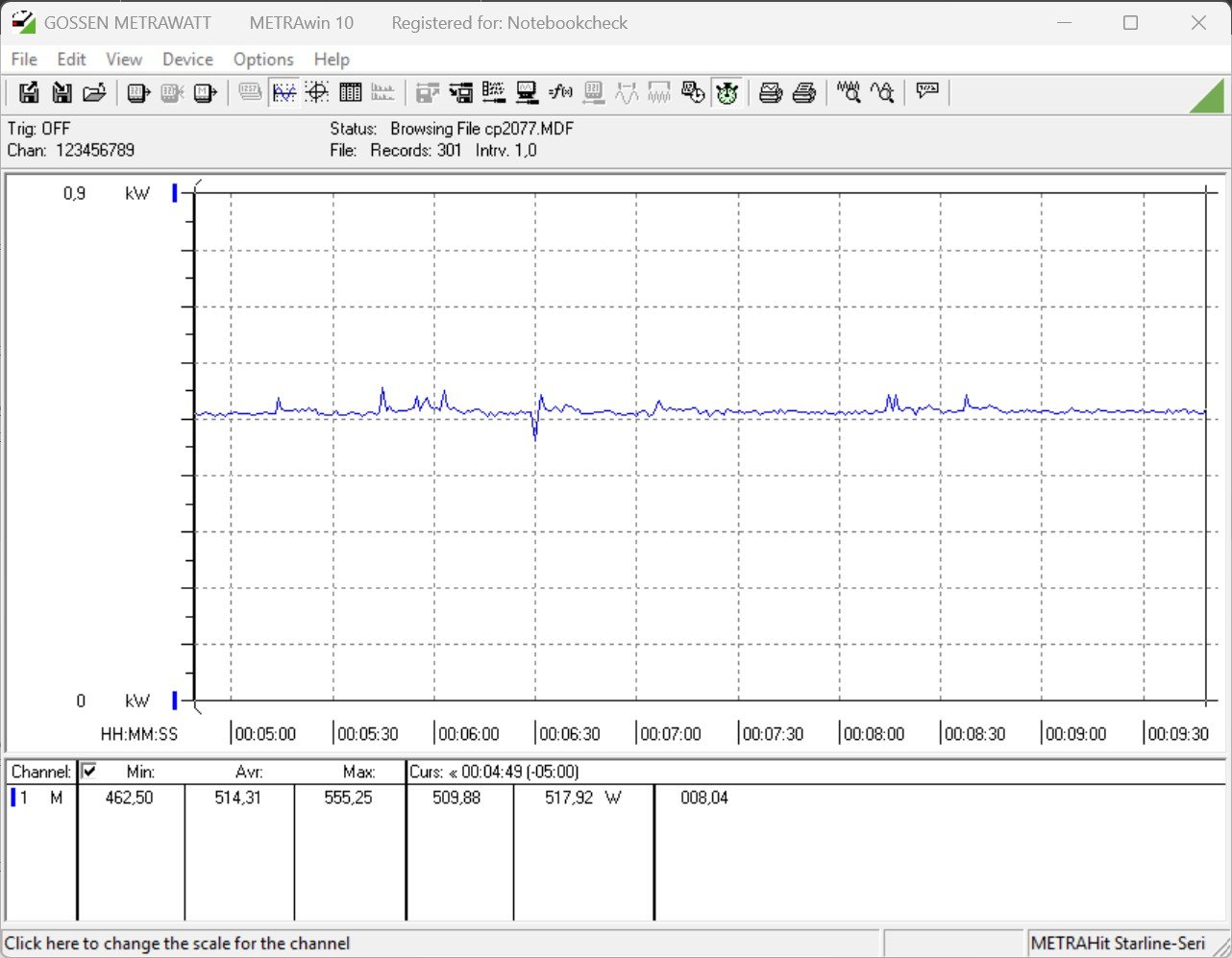Click the 00:06:30 time axis label
This screenshot has width=1232, height=958.
click(x=569, y=734)
